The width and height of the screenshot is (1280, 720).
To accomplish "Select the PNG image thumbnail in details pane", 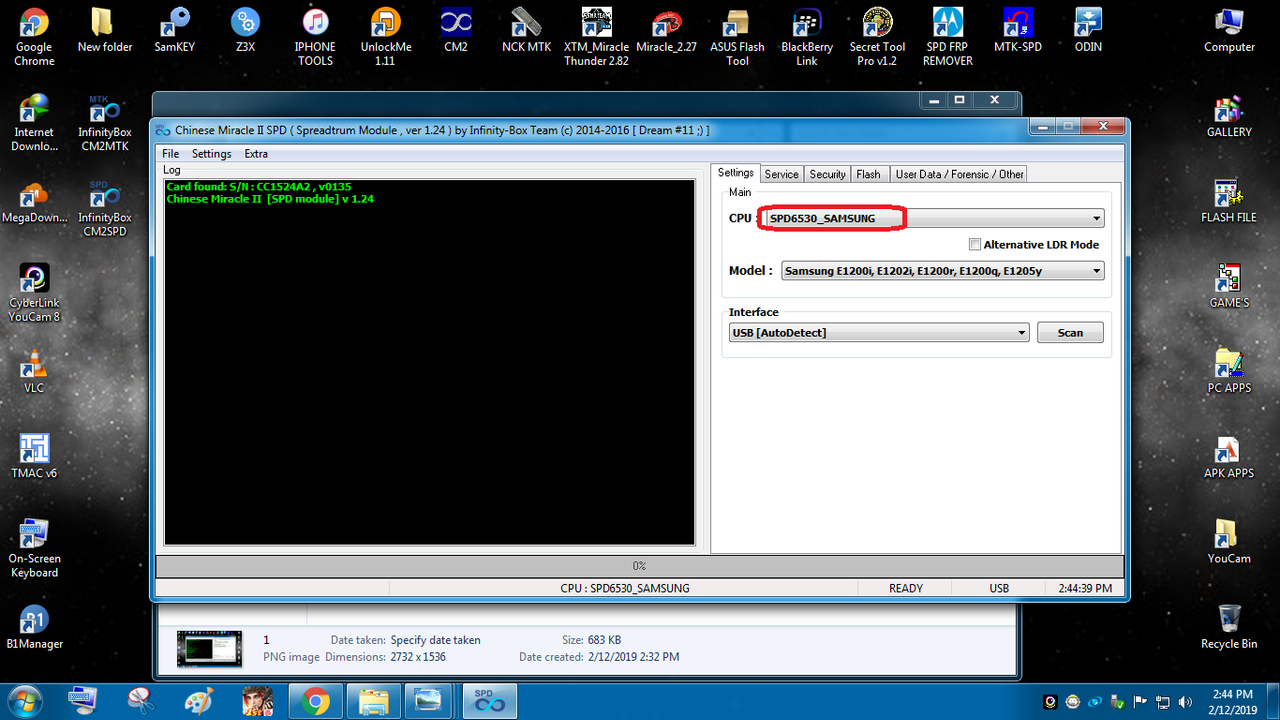I will 209,648.
